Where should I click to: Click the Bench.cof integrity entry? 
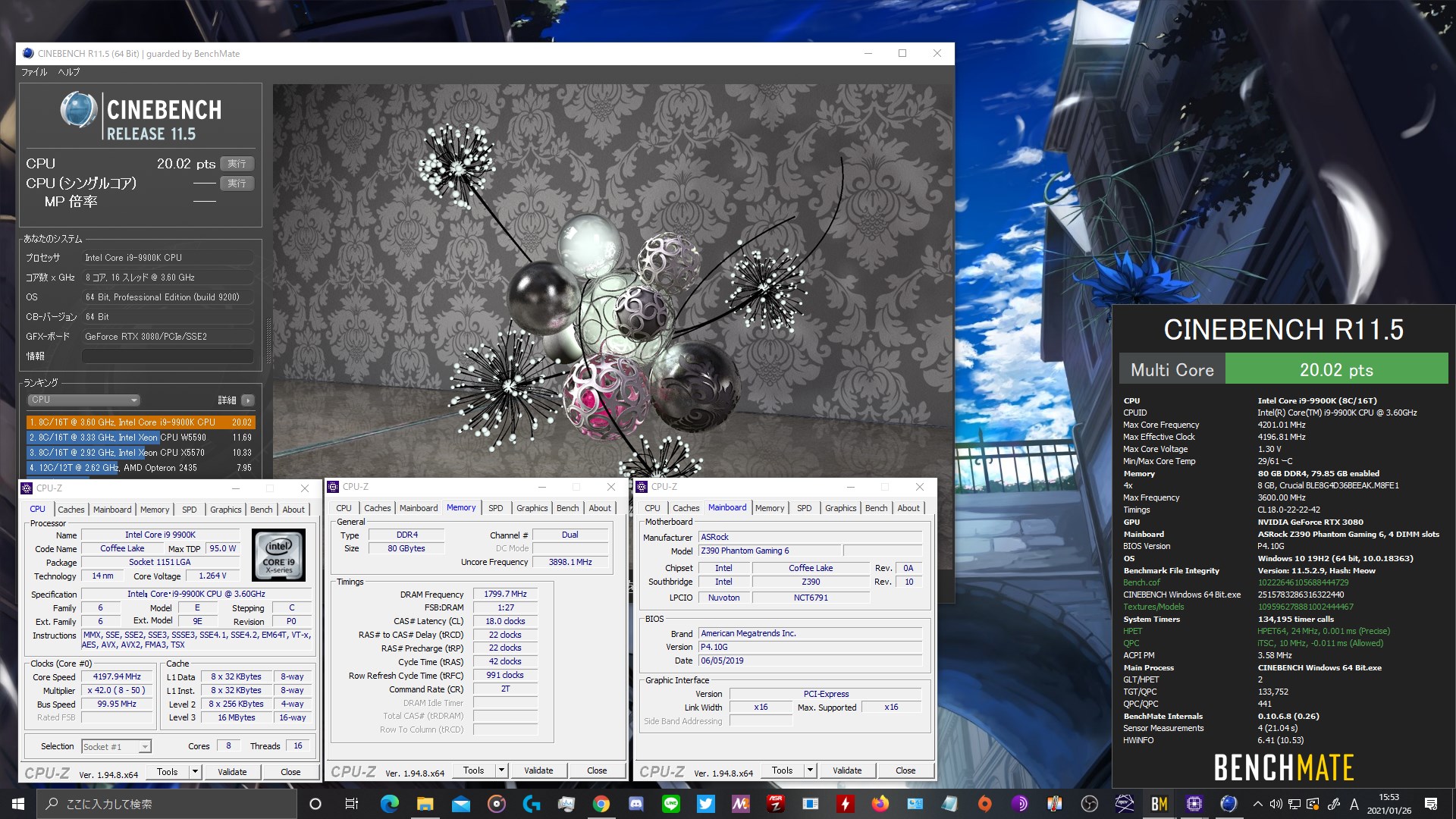pyautogui.click(x=1141, y=582)
